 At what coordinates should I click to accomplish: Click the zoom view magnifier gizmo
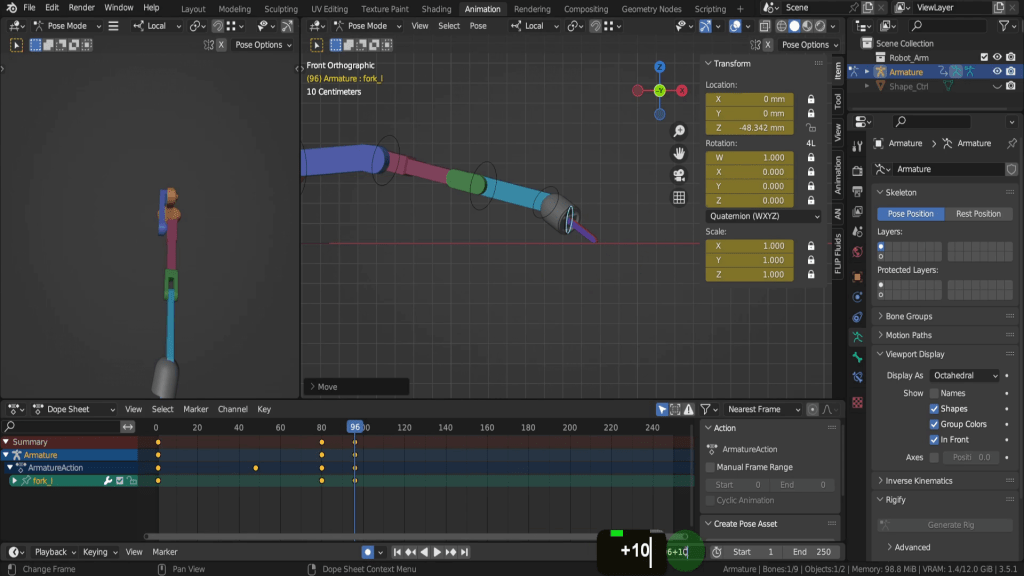tap(679, 131)
